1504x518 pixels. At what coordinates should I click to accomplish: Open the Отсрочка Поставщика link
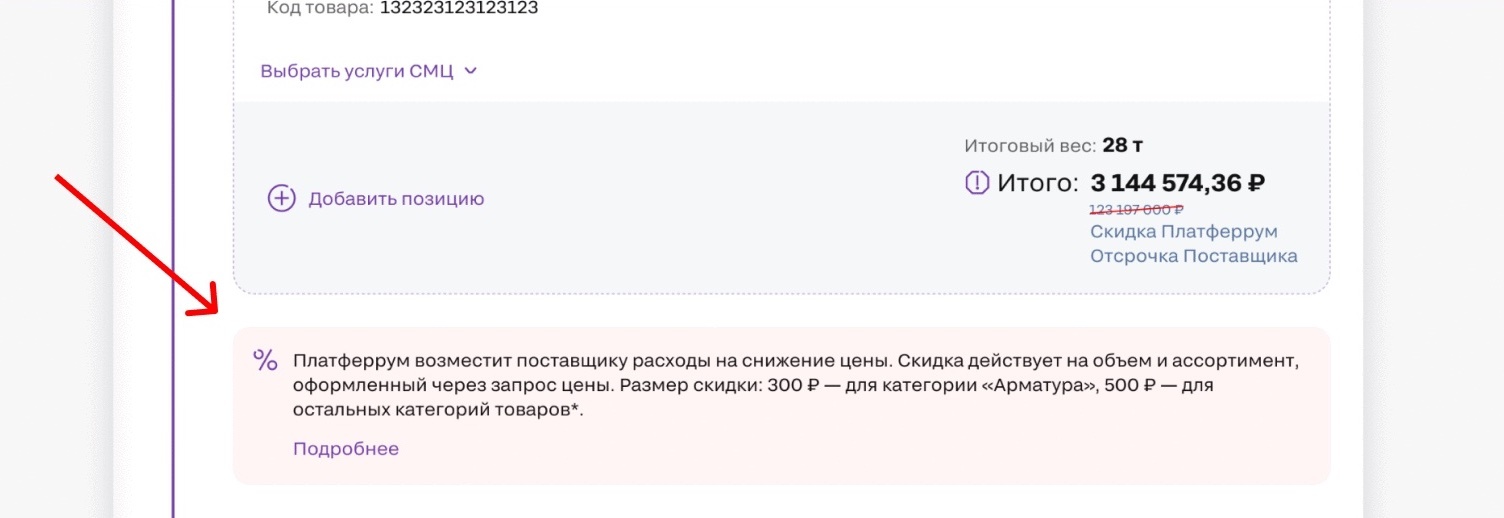1194,256
